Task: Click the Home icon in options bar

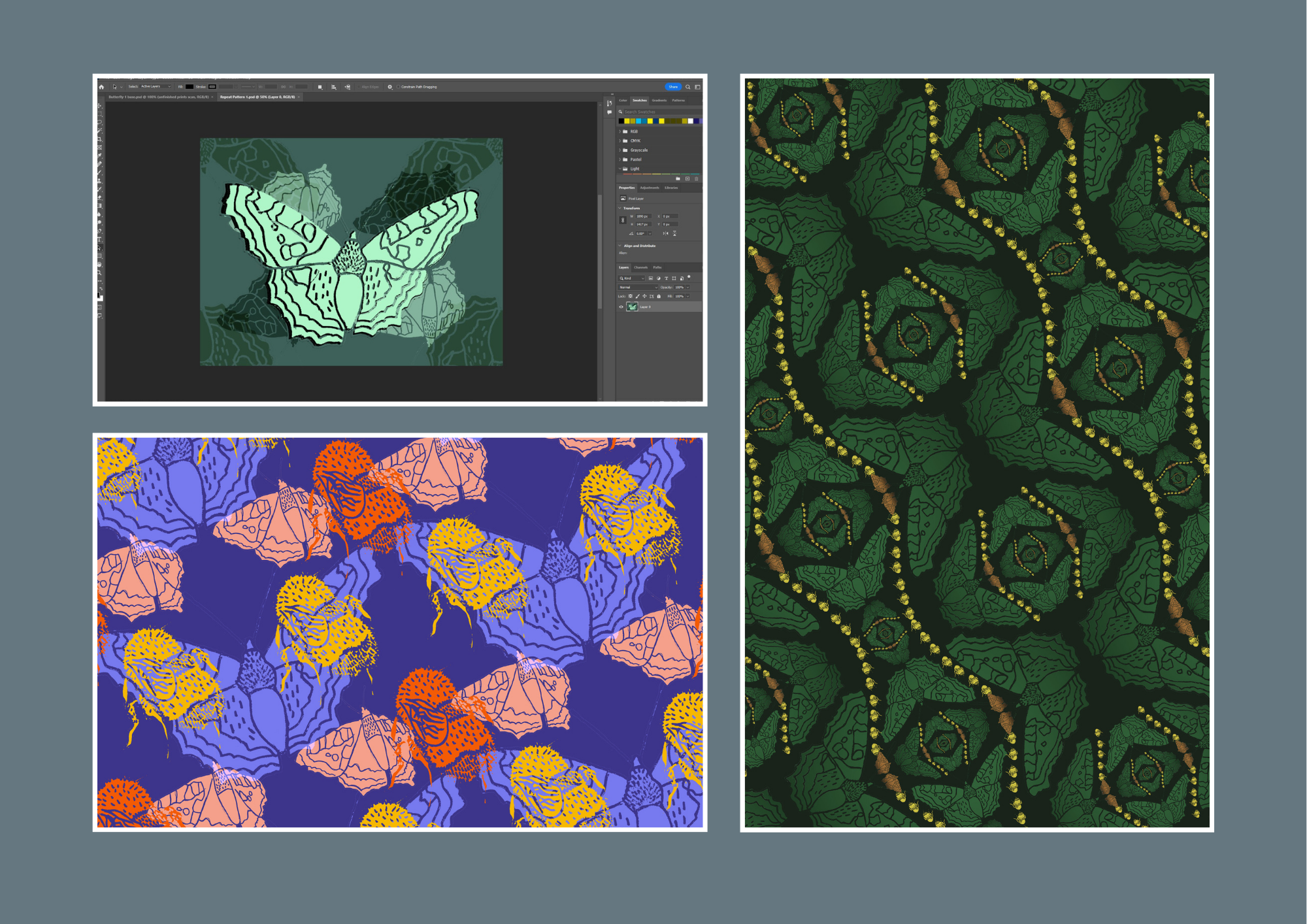Action: click(101, 87)
